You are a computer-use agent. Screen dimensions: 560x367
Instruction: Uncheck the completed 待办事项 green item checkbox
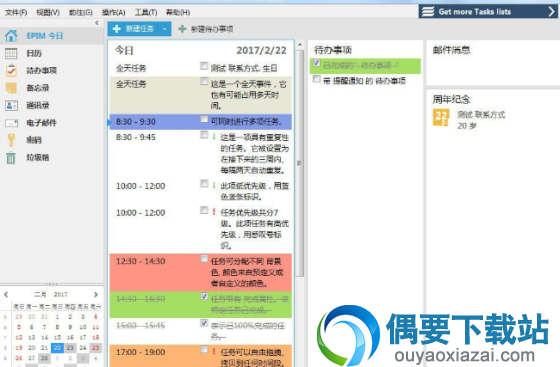[316, 63]
